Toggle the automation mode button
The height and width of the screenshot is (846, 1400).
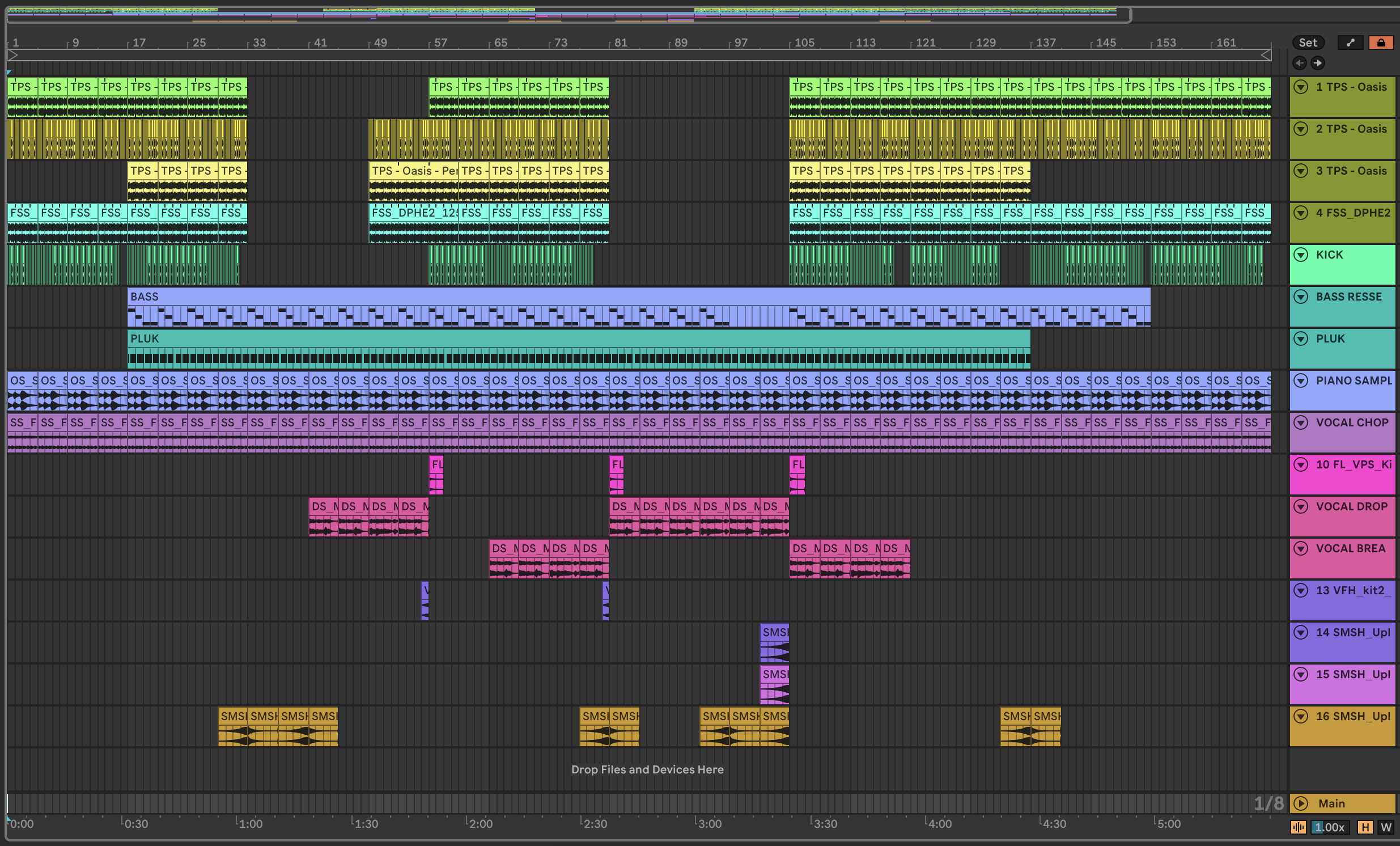(1350, 43)
